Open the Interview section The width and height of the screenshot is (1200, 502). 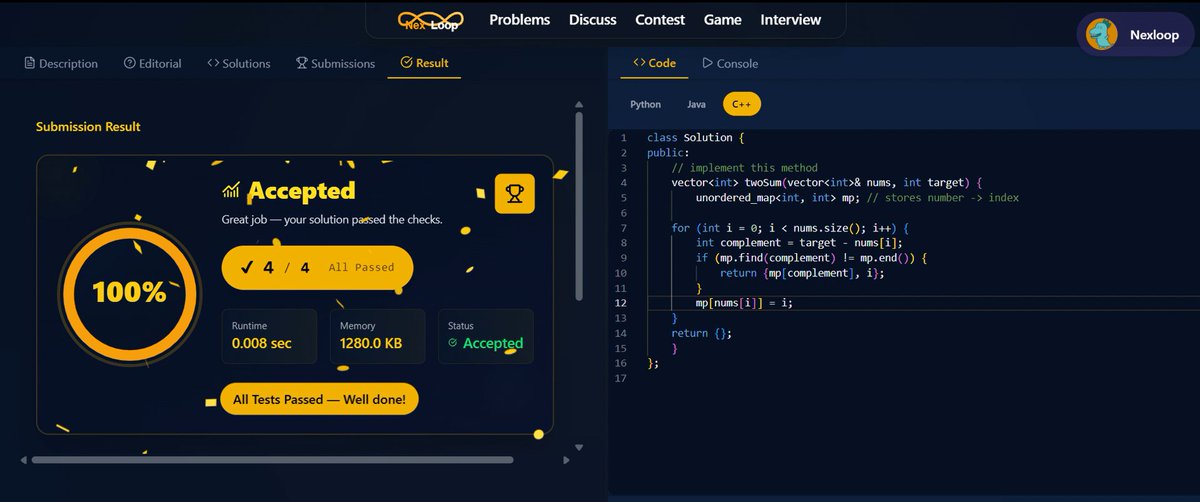791,20
